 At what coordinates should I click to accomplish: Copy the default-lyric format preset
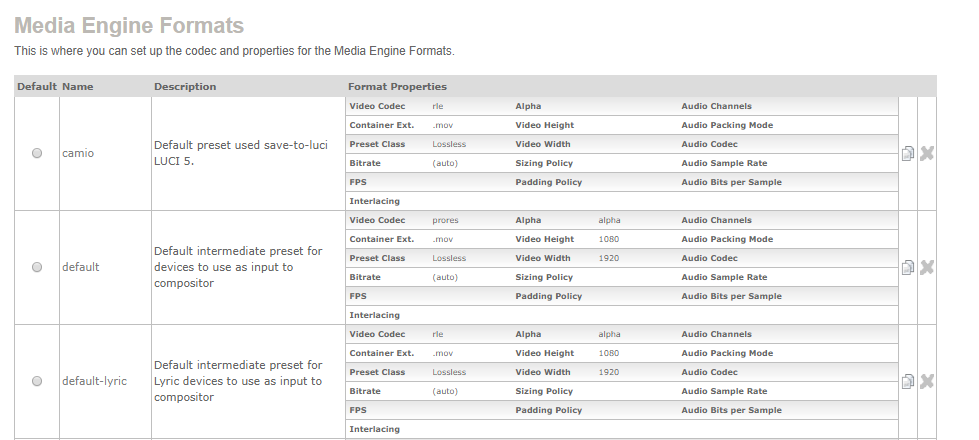pyautogui.click(x=908, y=382)
